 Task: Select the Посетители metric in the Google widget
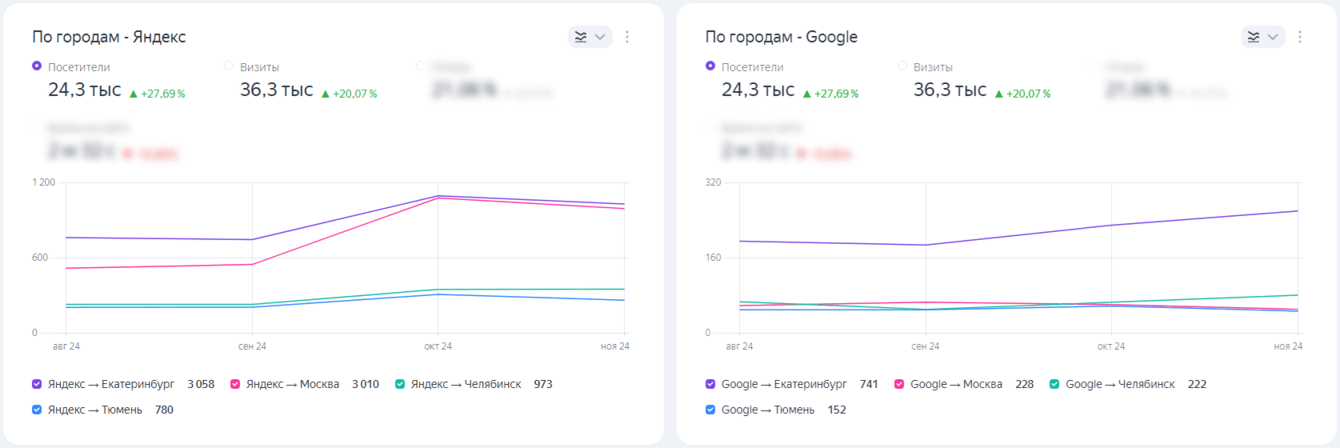[x=710, y=66]
